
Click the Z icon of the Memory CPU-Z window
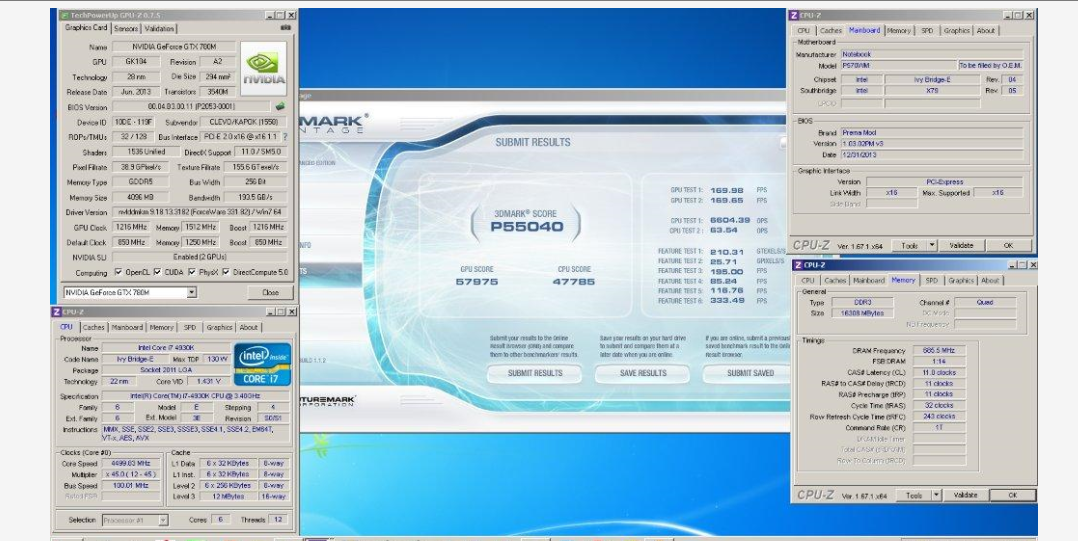pos(798,265)
